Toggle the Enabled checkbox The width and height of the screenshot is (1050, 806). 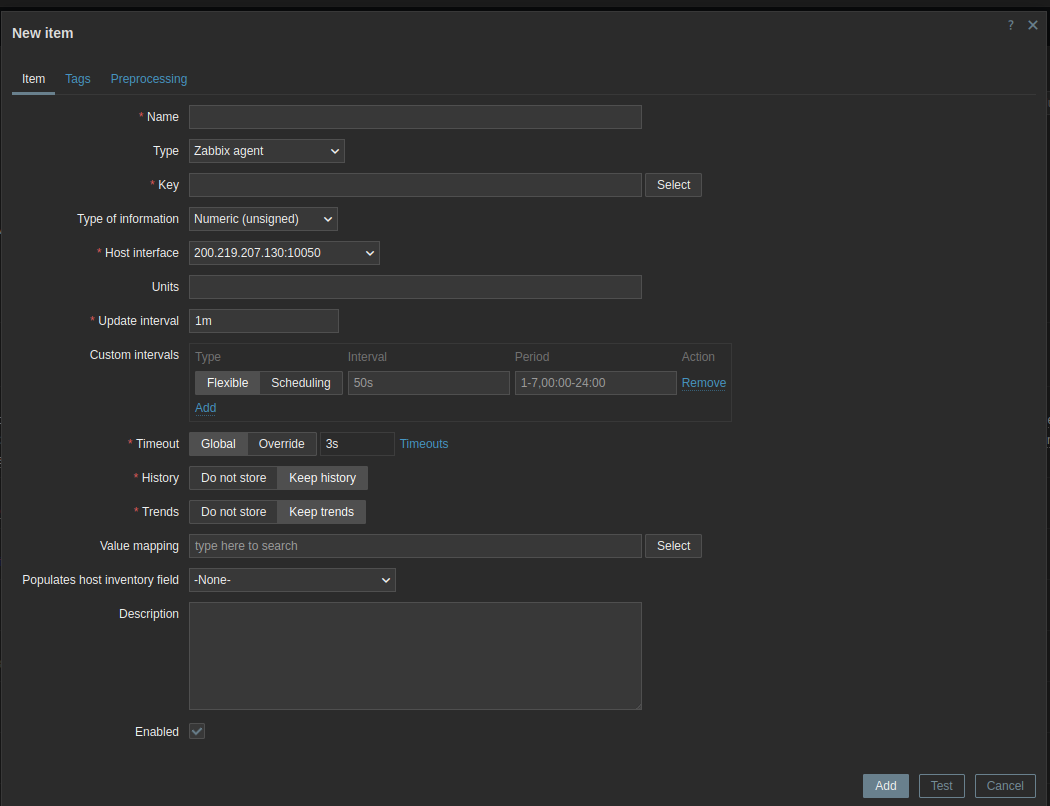[197, 732]
